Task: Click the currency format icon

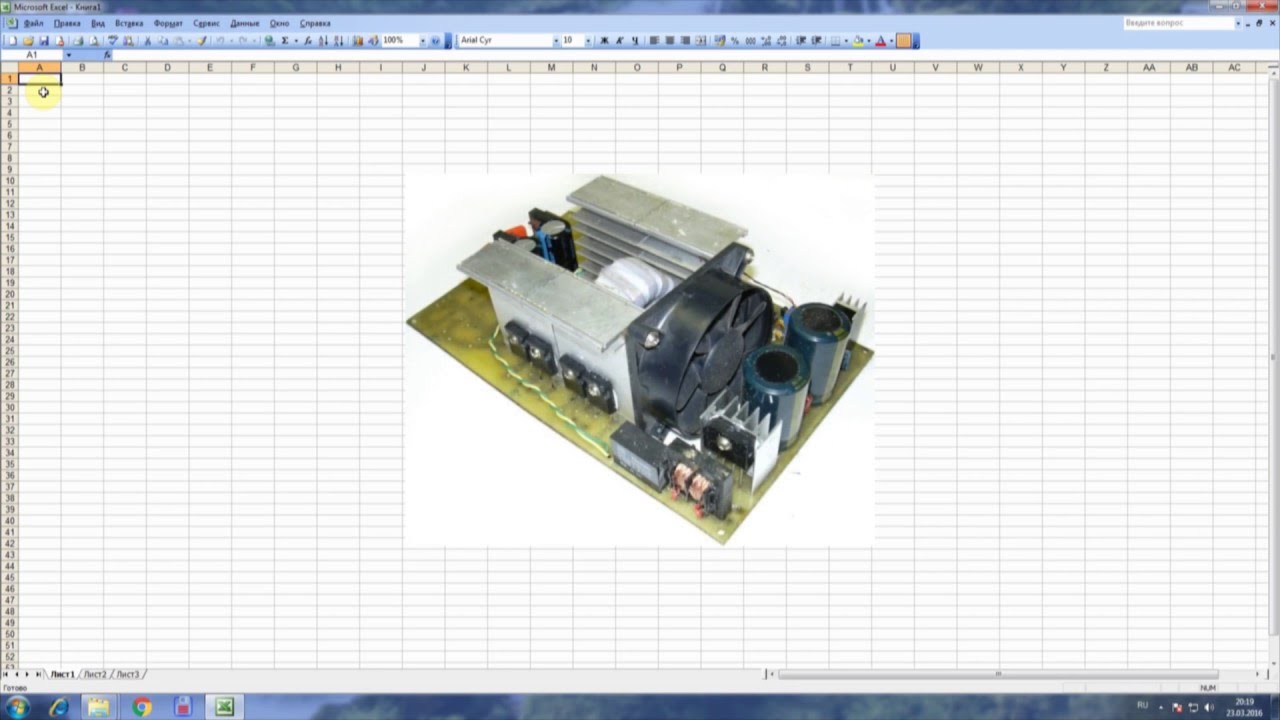Action: (718, 41)
